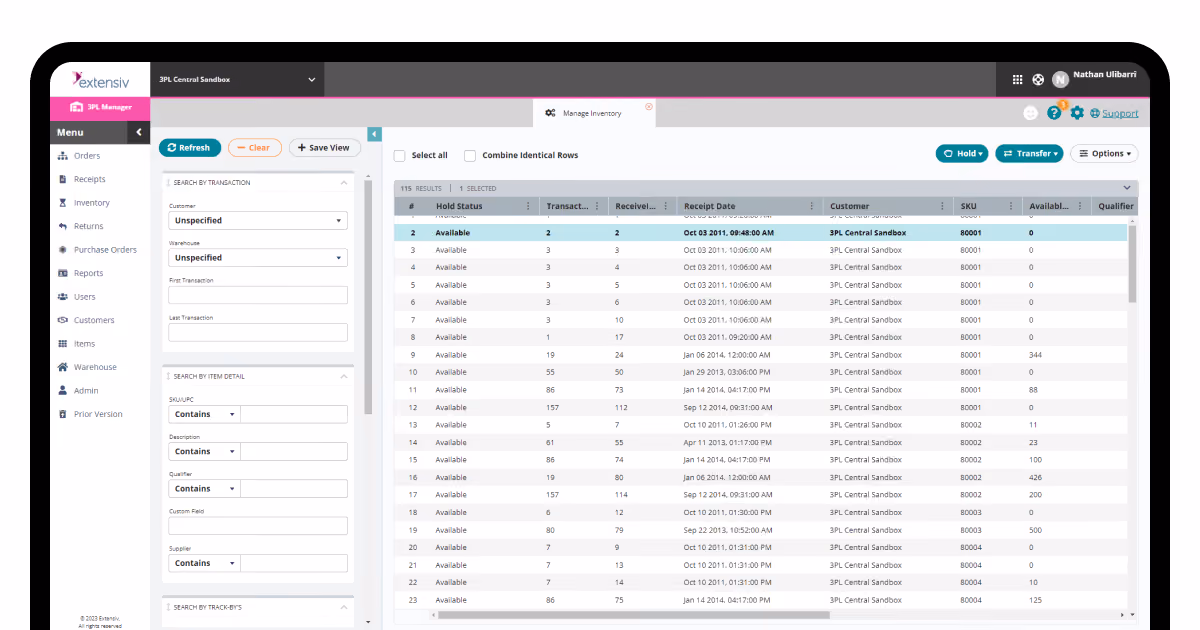Collapse Search By Item Detail section

click(x=344, y=377)
